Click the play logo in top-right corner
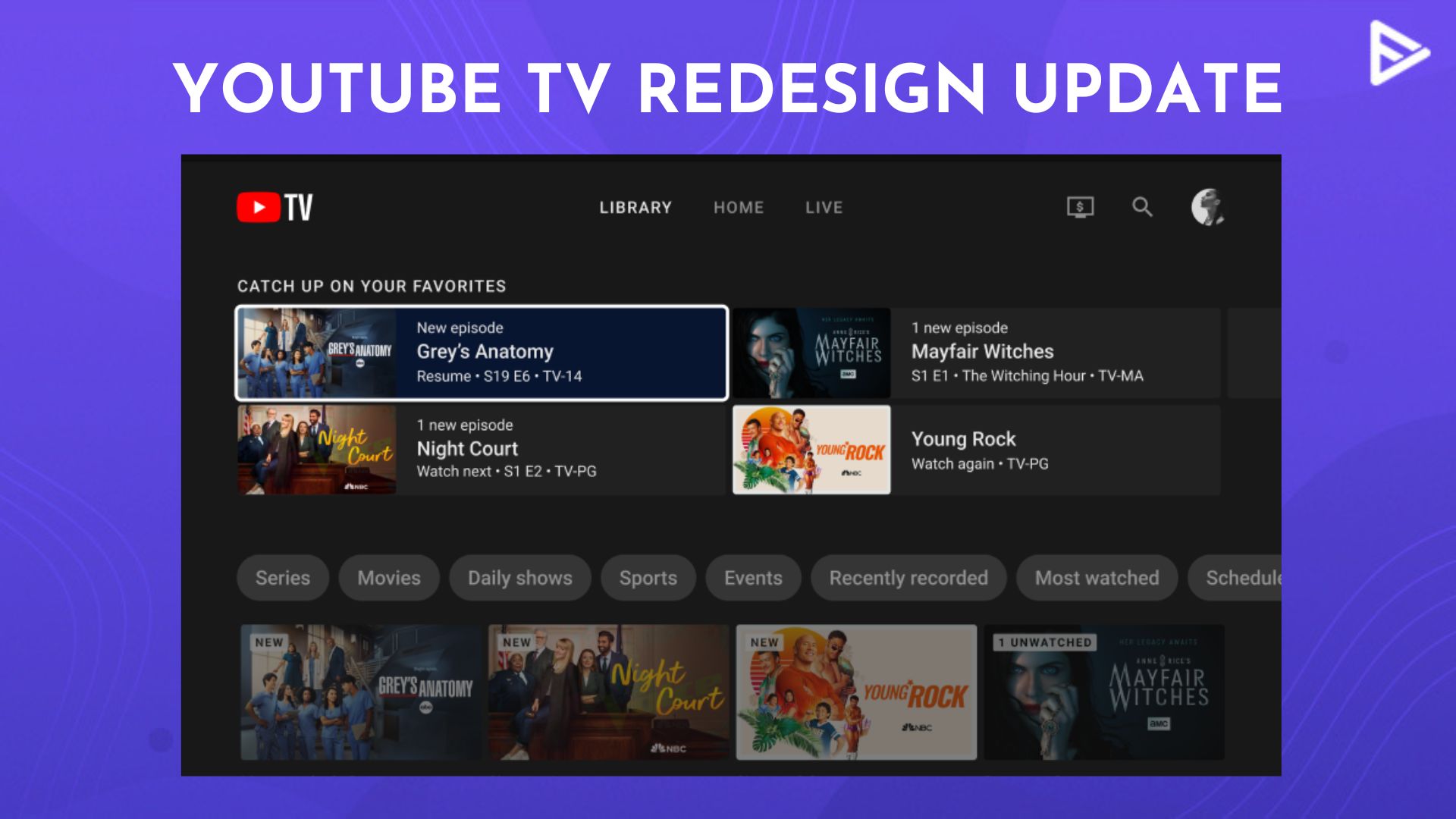 [1400, 53]
